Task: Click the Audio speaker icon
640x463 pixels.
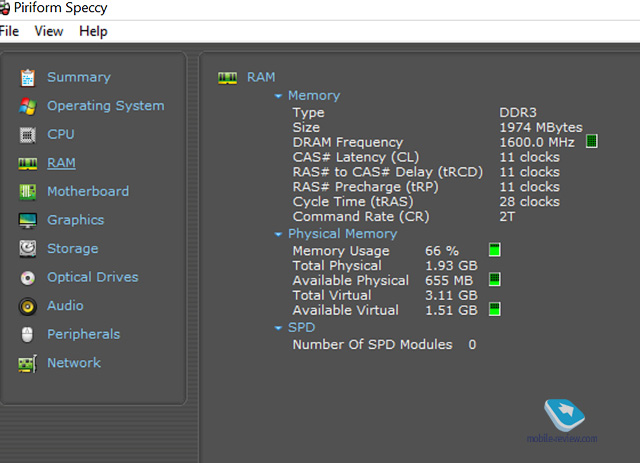Action: [28, 306]
